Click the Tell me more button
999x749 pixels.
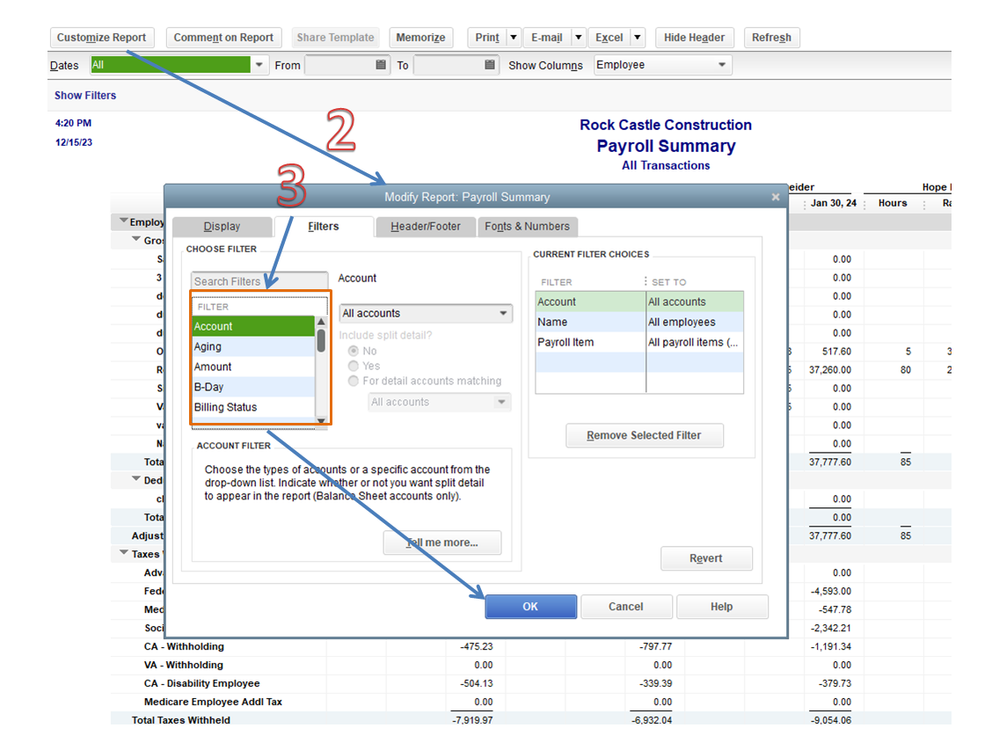[x=442, y=543]
